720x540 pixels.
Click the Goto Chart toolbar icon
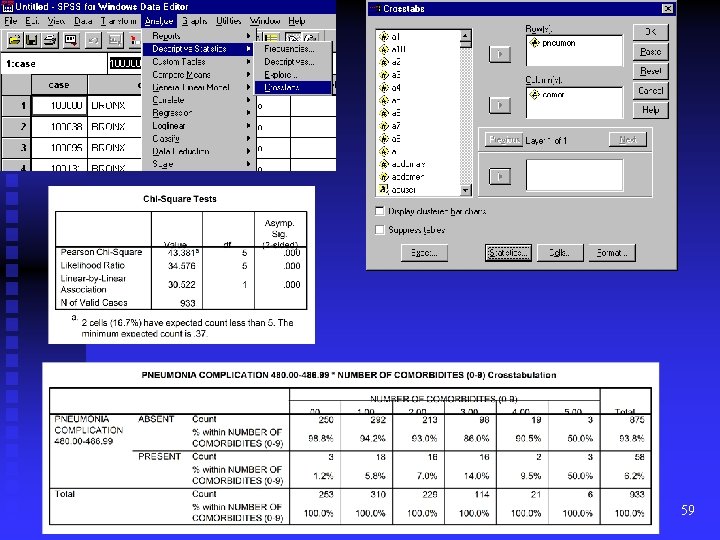pos(115,40)
